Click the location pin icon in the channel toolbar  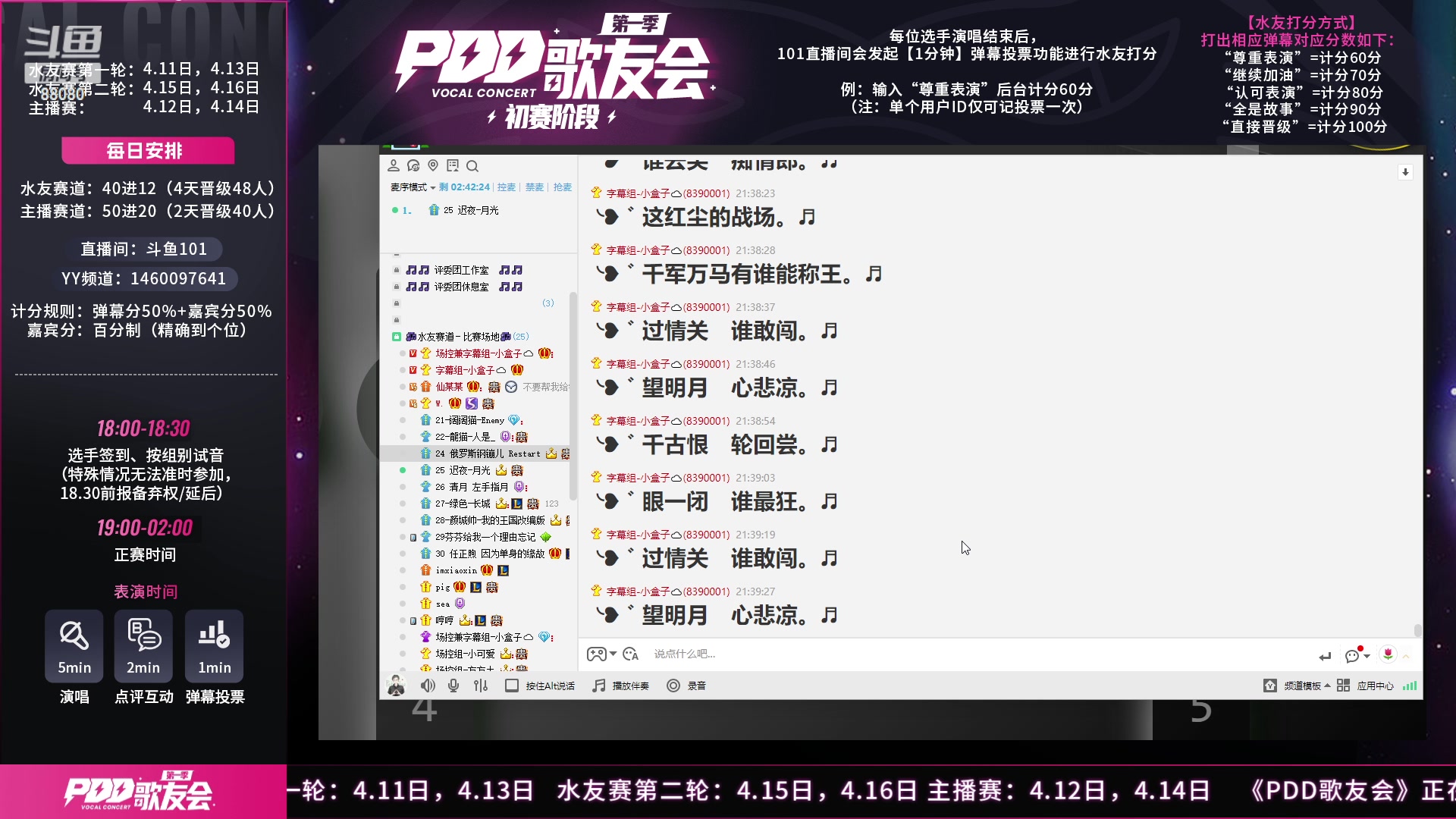pyautogui.click(x=433, y=165)
